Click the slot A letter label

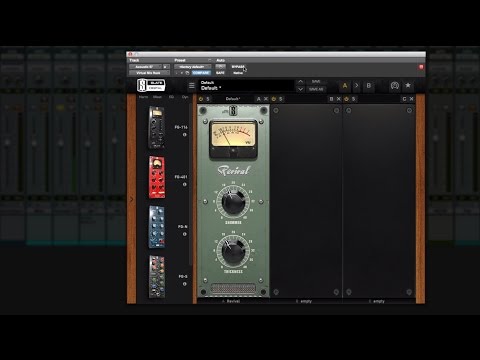click(x=259, y=99)
